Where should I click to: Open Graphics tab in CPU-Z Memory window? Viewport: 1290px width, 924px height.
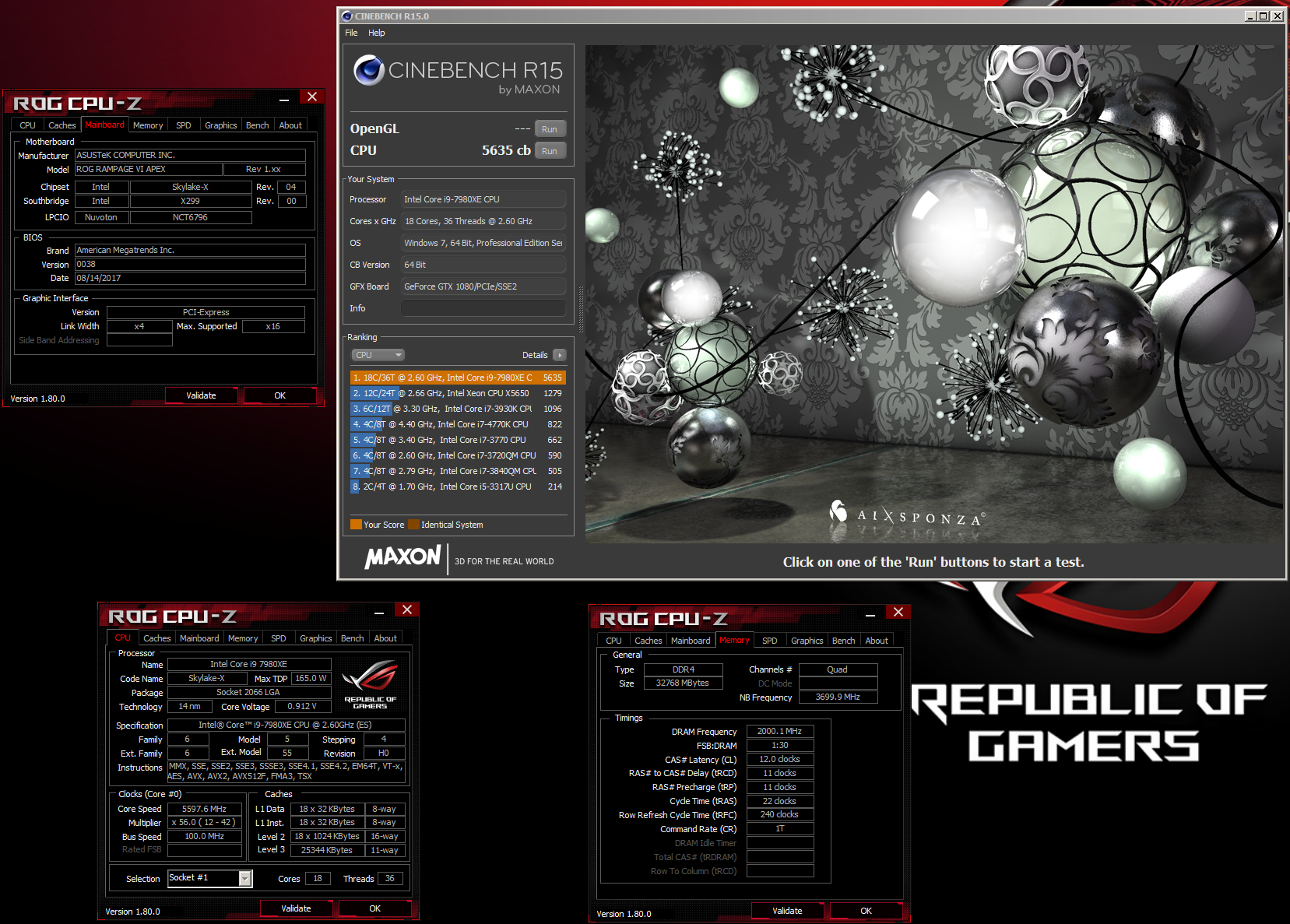click(x=807, y=641)
